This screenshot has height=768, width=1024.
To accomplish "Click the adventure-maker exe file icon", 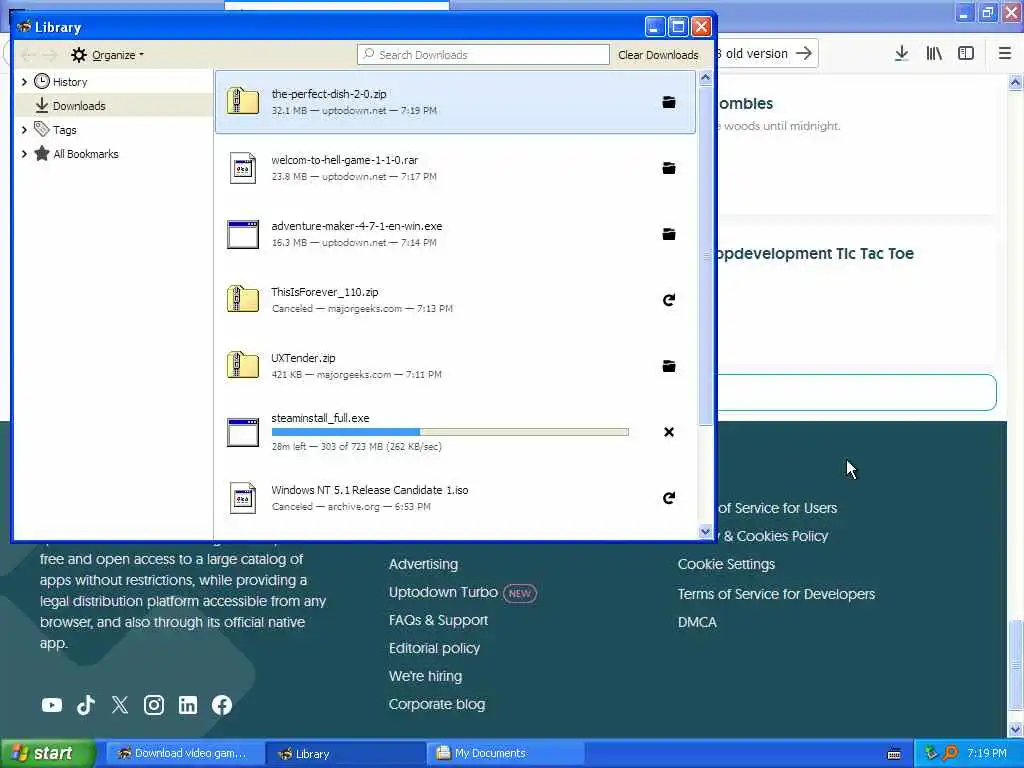I will (243, 234).
